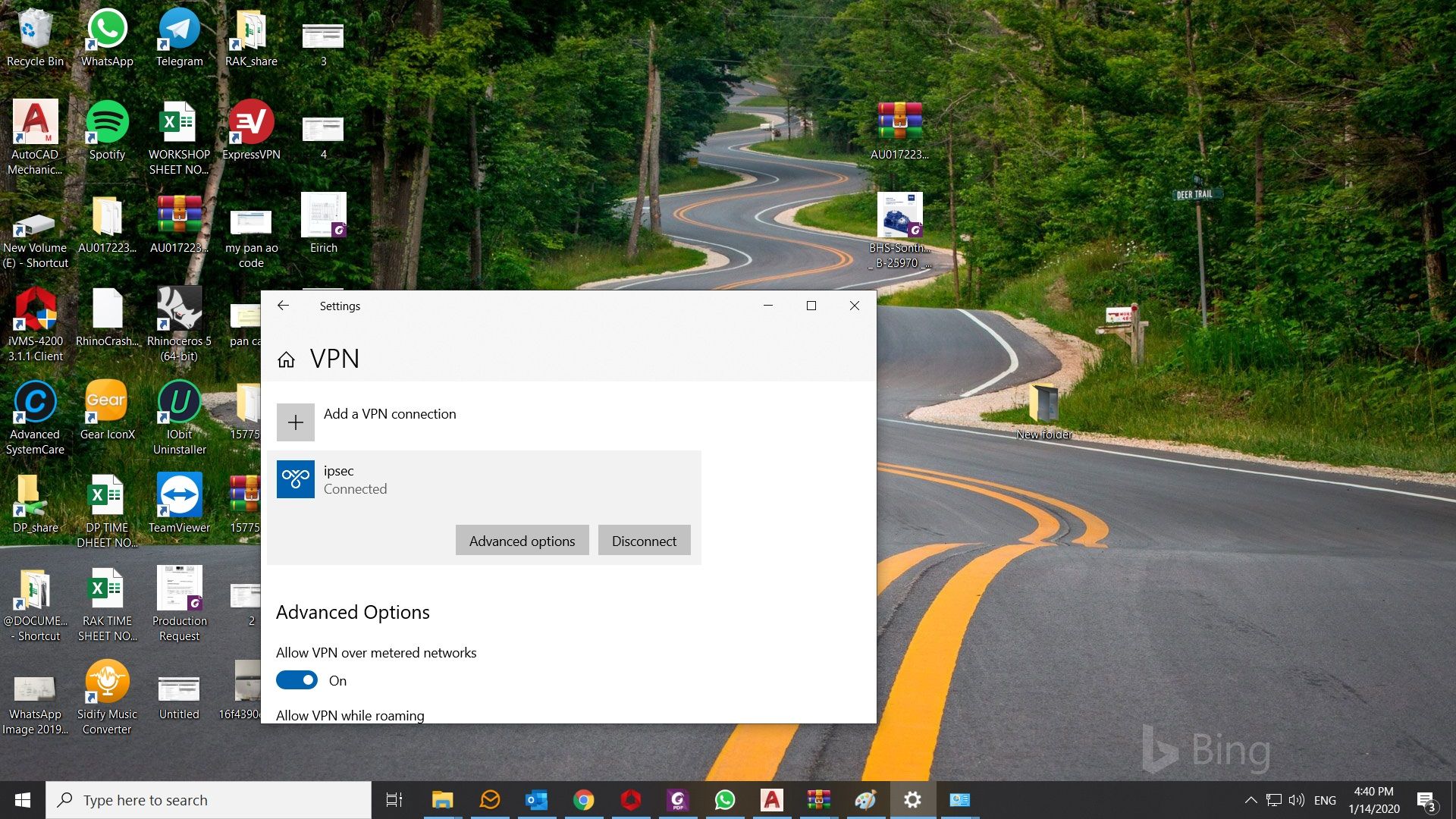Click the 'Connected' status text under ipsec
The height and width of the screenshot is (819, 1456).
click(355, 489)
